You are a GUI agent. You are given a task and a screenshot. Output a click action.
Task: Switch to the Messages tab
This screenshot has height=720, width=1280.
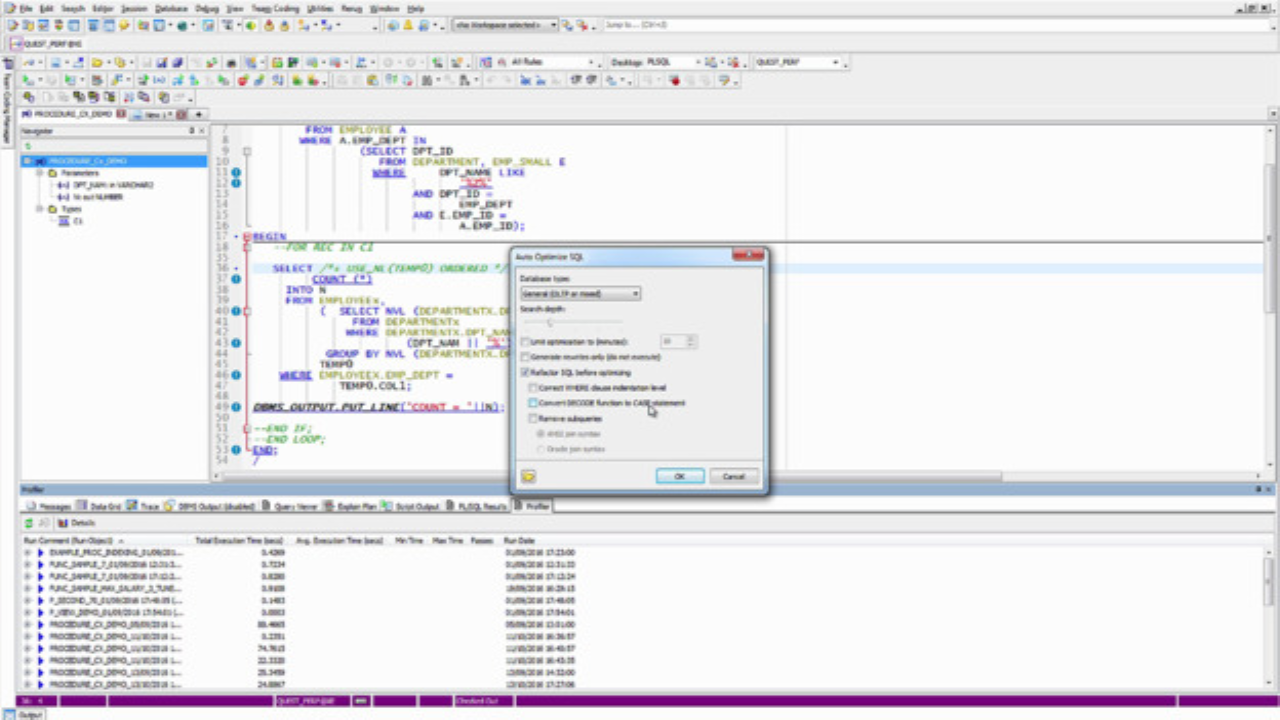50,507
